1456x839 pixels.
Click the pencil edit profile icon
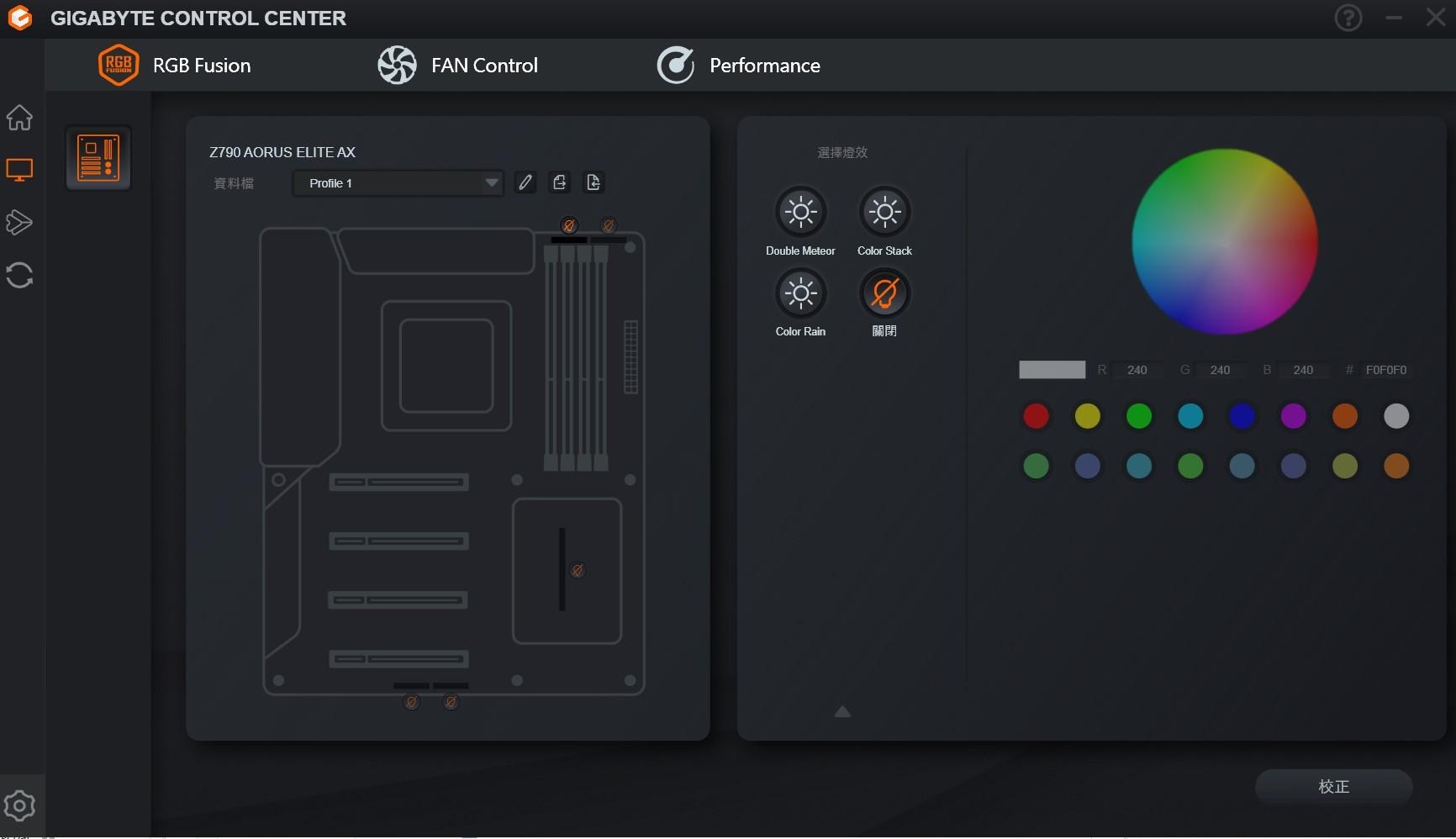[525, 182]
